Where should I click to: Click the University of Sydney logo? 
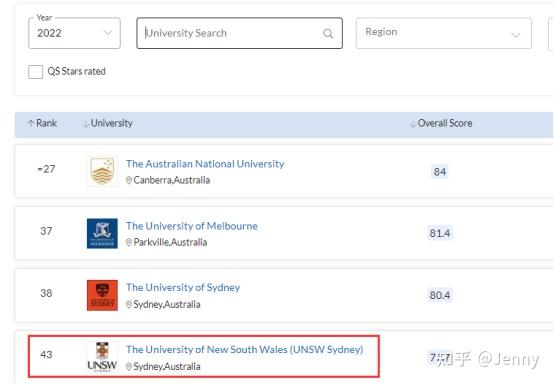(x=102, y=295)
